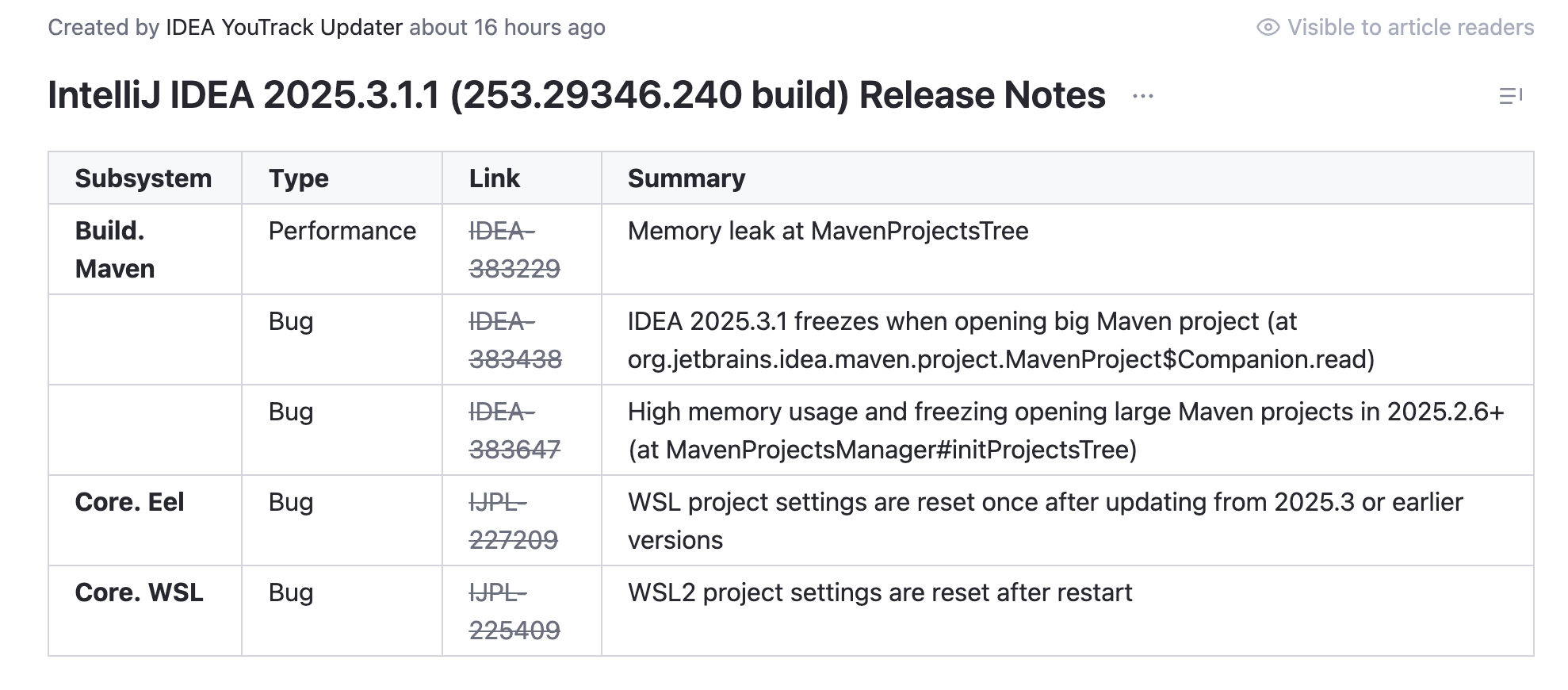Open the article three-dots options menu
Screen dimensions: 1568x690
point(1142,97)
